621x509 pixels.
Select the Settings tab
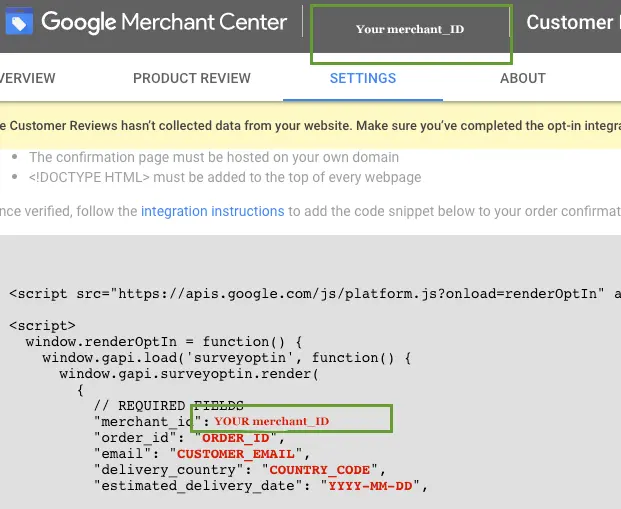(x=363, y=78)
